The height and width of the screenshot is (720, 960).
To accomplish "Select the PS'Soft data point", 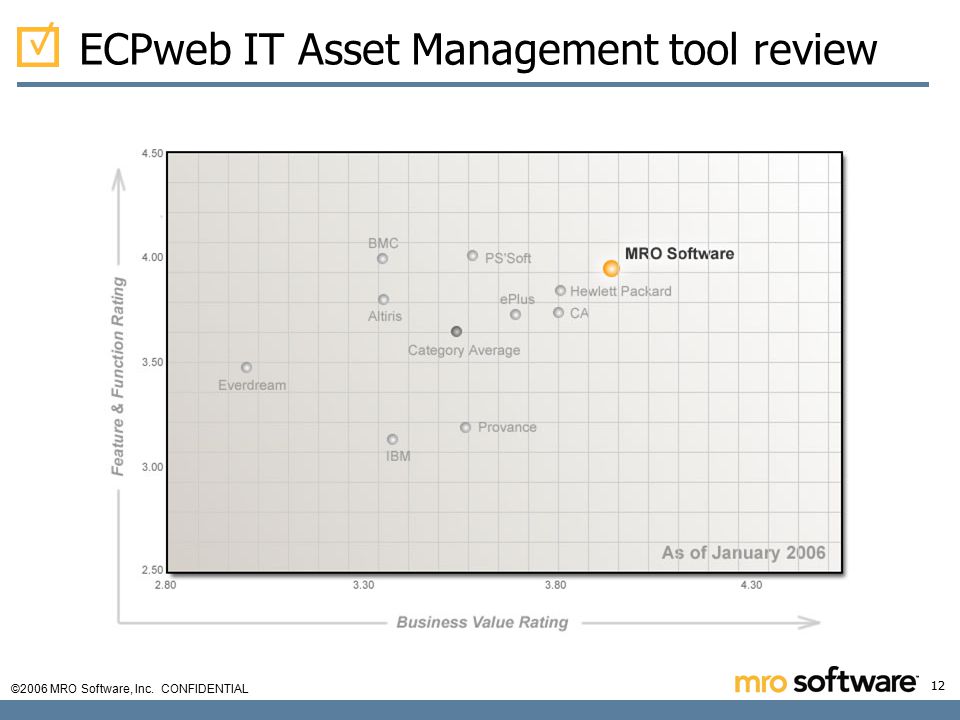I will (x=472, y=255).
